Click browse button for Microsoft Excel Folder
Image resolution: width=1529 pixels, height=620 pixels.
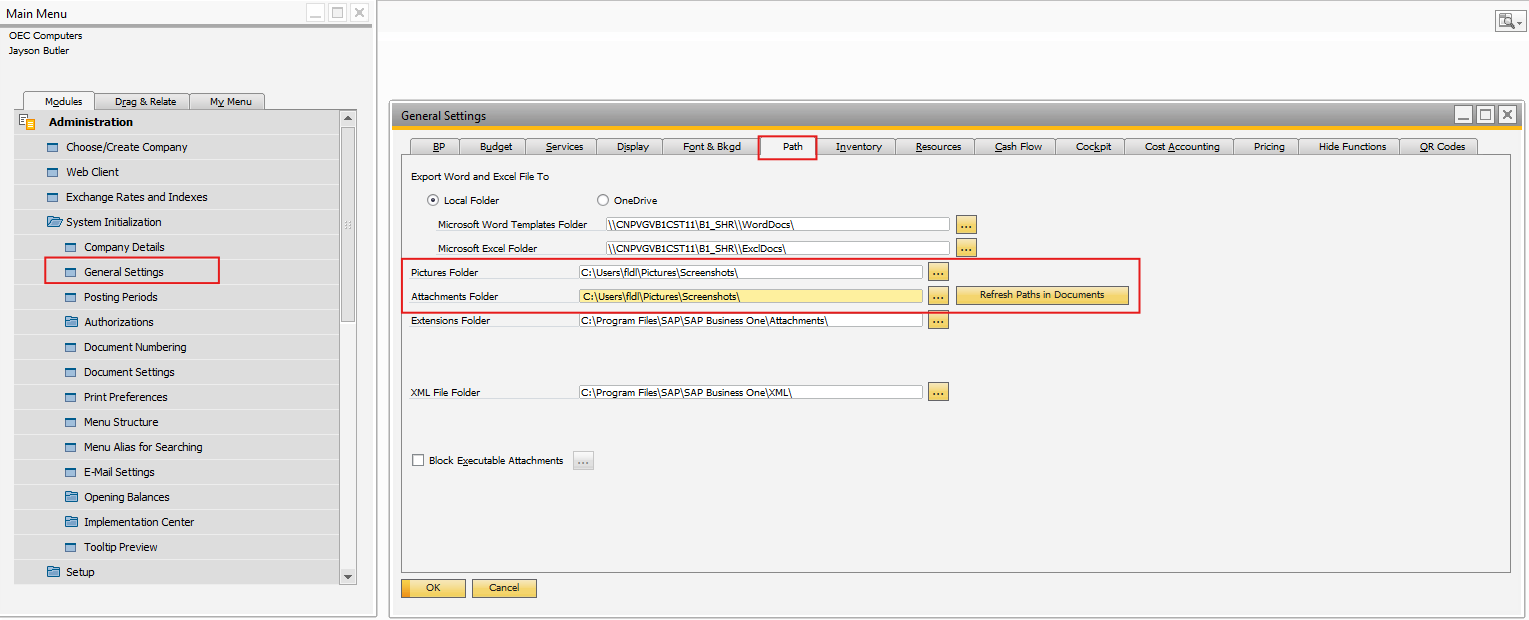(x=966, y=248)
